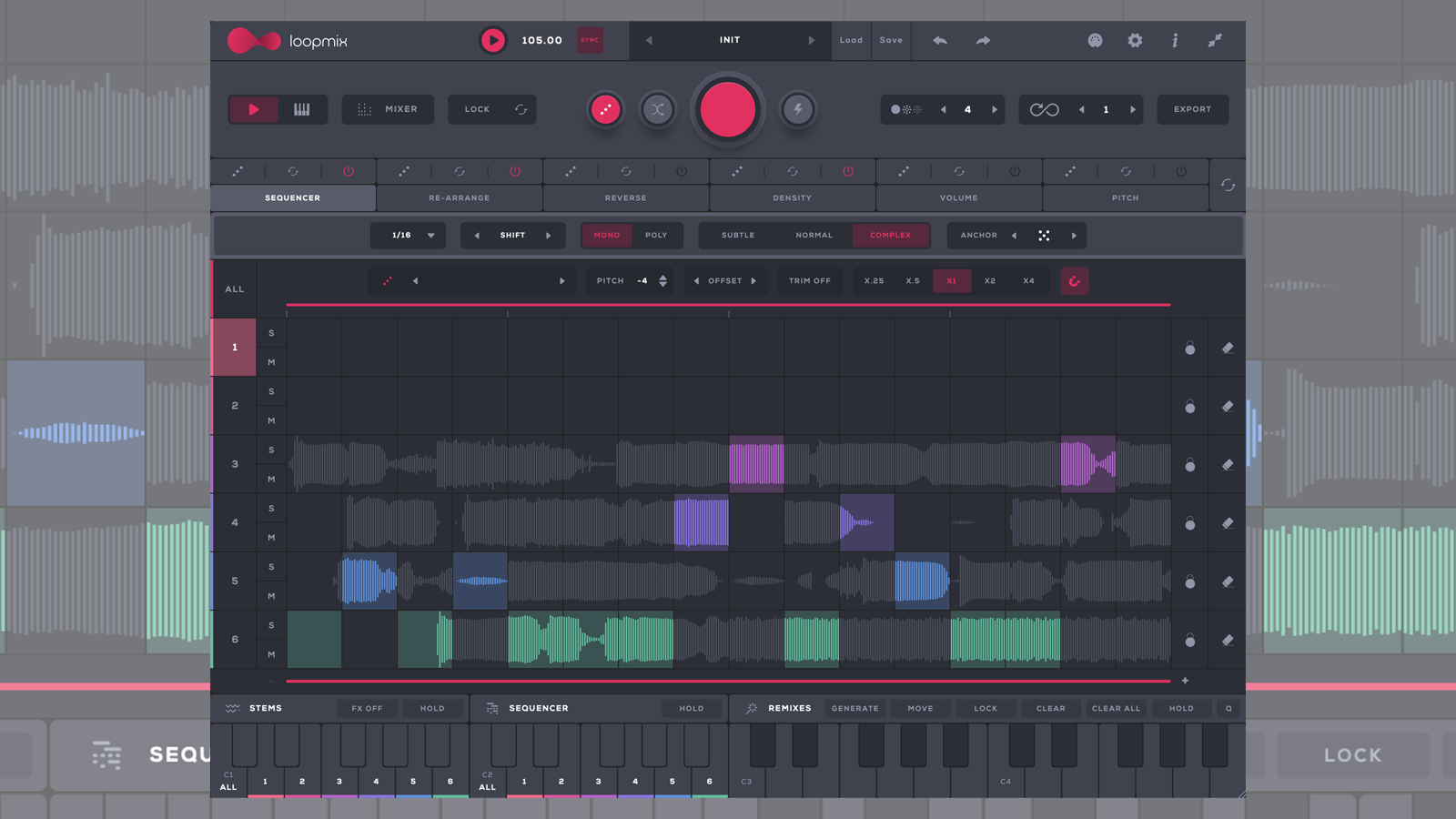Go to the next ANCHOR pattern
This screenshot has width=1456, height=819.
click(1074, 235)
